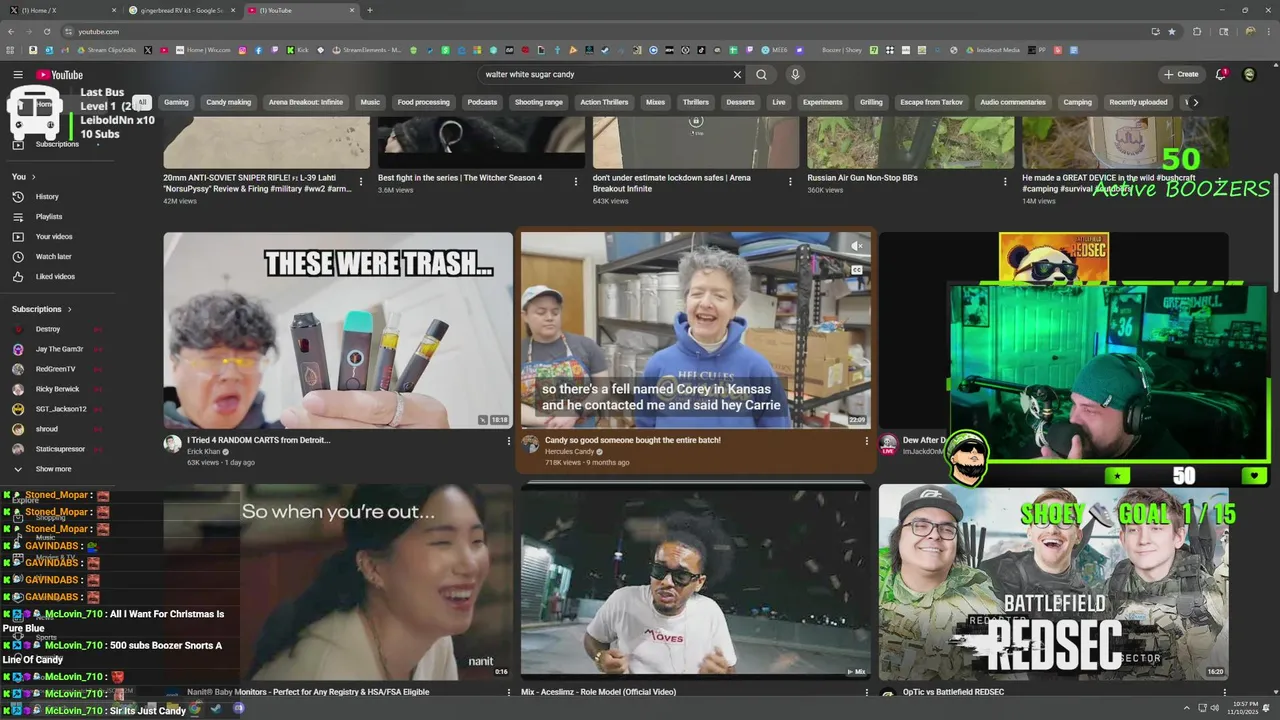The width and height of the screenshot is (1280, 720).
Task: Open Jay The Gam3r subscription
Action: coord(60,349)
